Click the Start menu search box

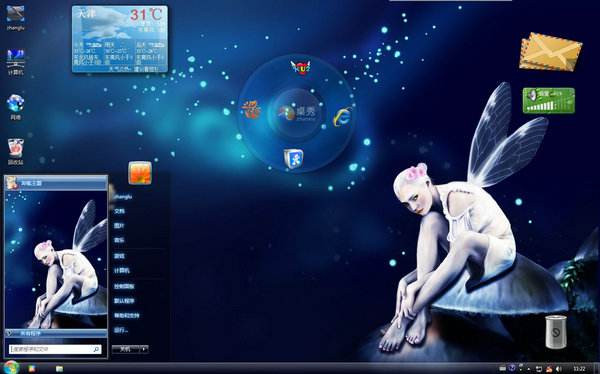pyautogui.click(x=55, y=349)
